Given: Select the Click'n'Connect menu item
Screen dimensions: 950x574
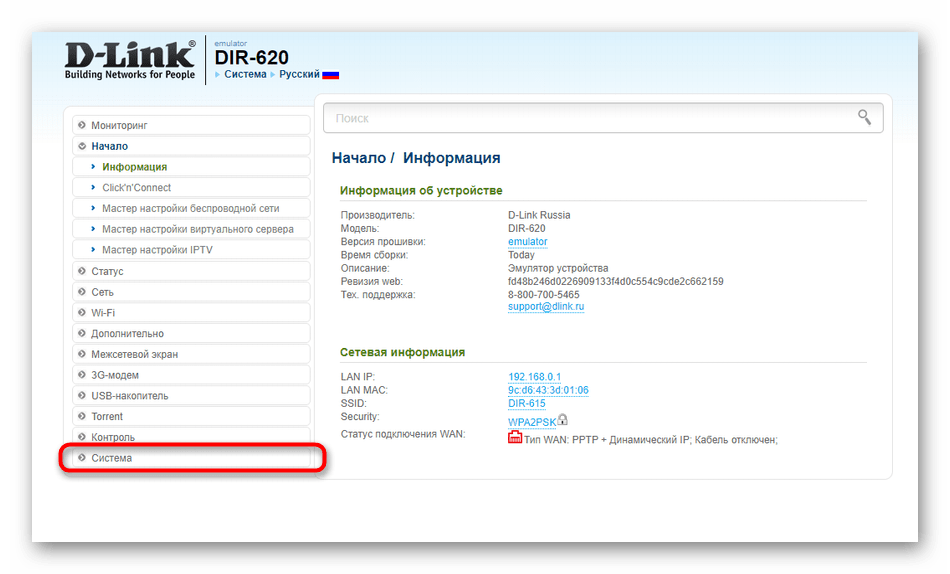Looking at the screenshot, I should tap(136, 188).
